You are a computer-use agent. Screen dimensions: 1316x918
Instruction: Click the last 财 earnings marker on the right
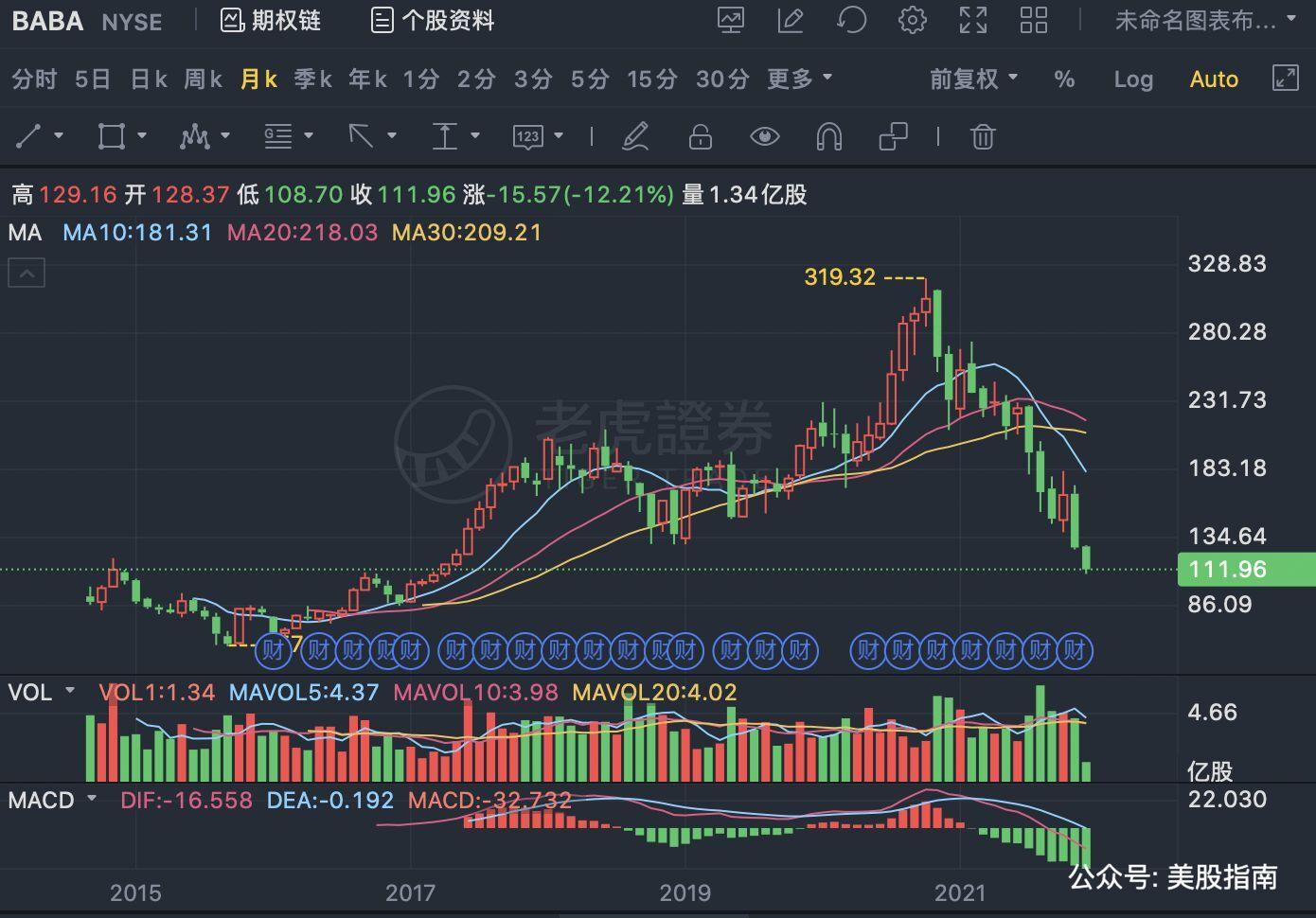coord(1075,650)
